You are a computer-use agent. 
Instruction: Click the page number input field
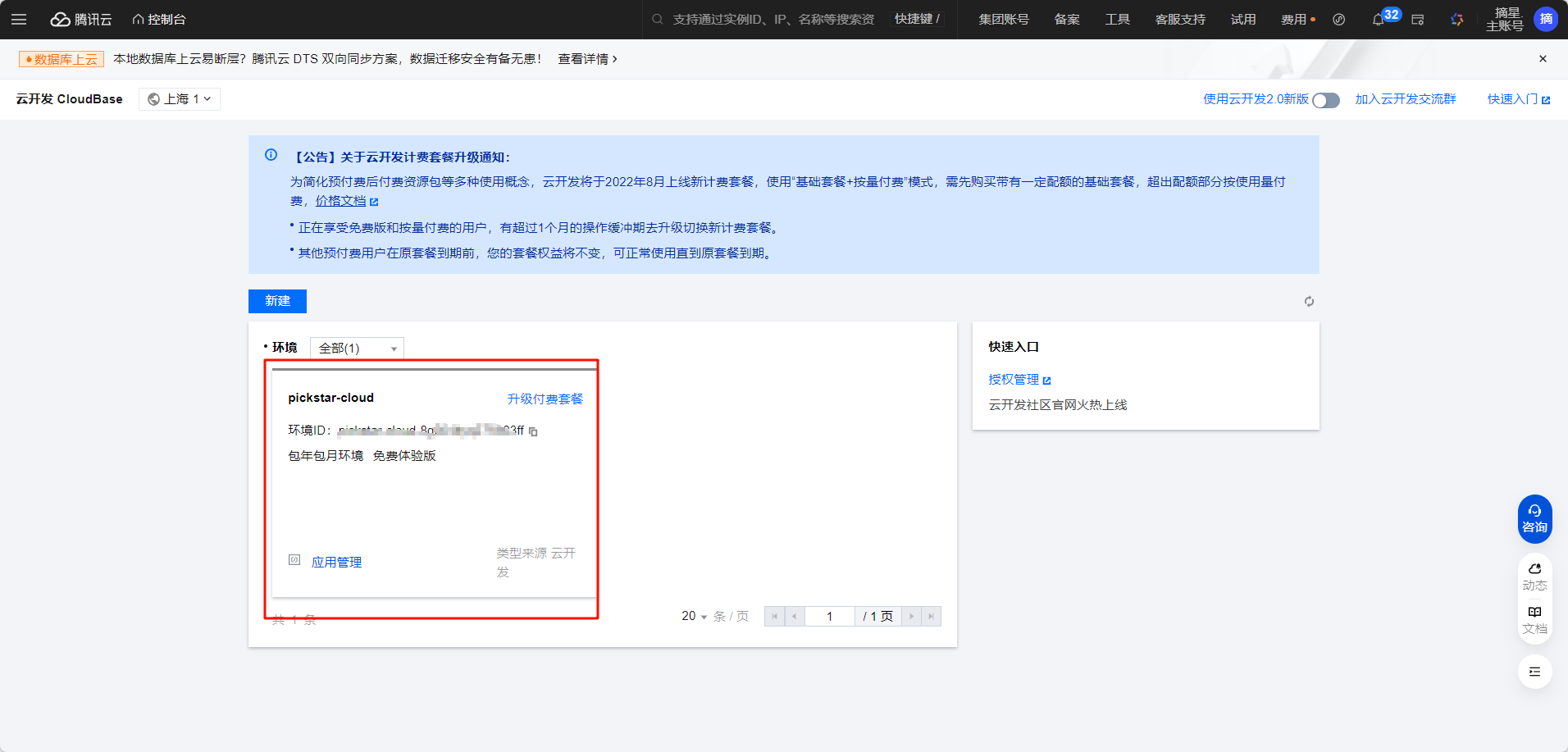click(830, 616)
